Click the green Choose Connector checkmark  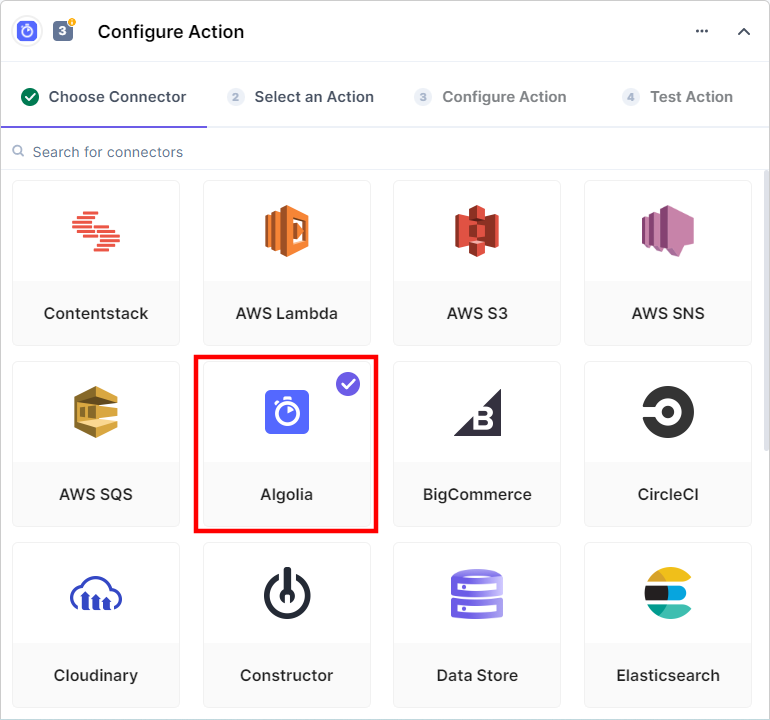[30, 97]
